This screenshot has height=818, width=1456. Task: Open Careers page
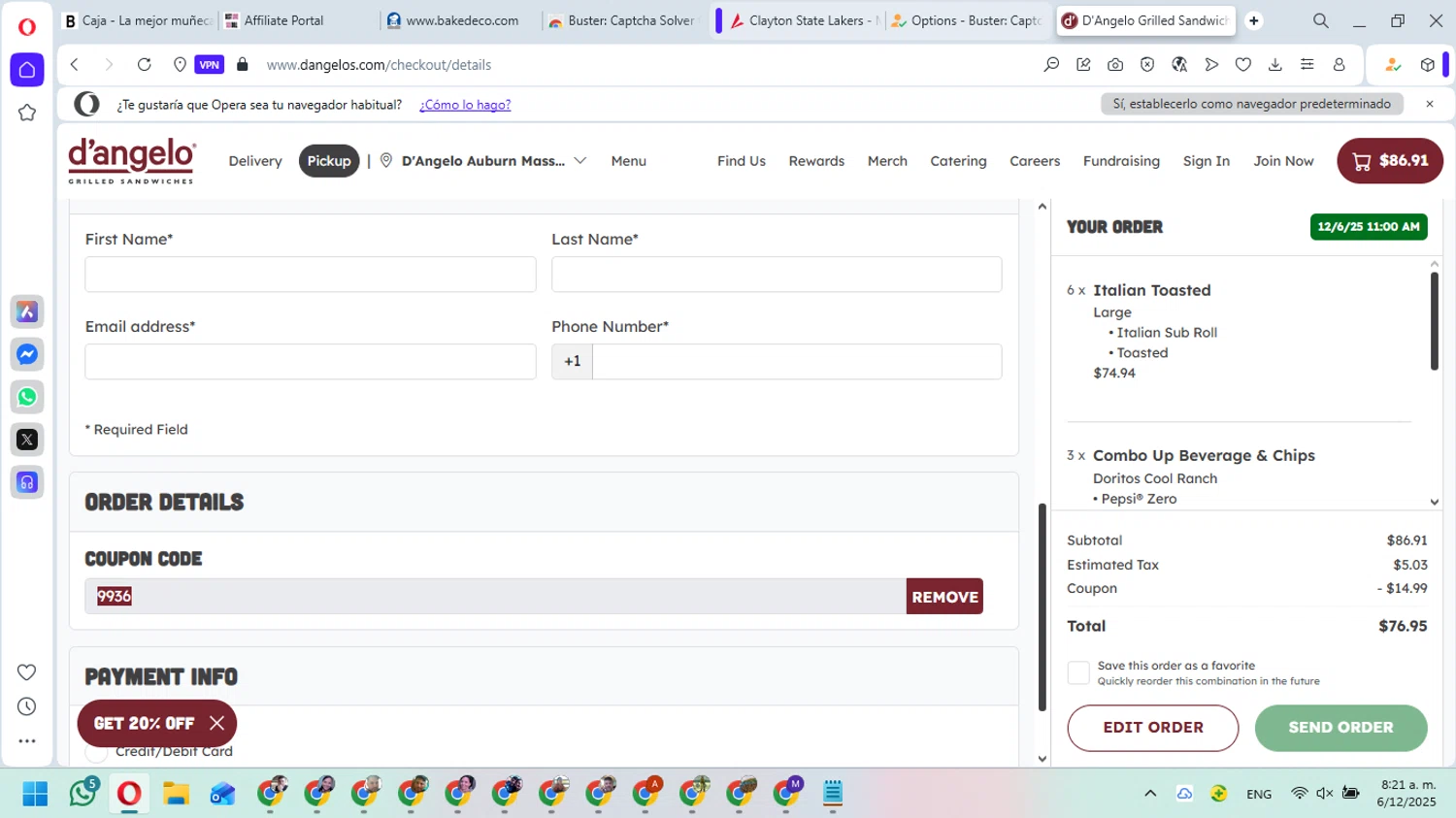tap(1035, 161)
